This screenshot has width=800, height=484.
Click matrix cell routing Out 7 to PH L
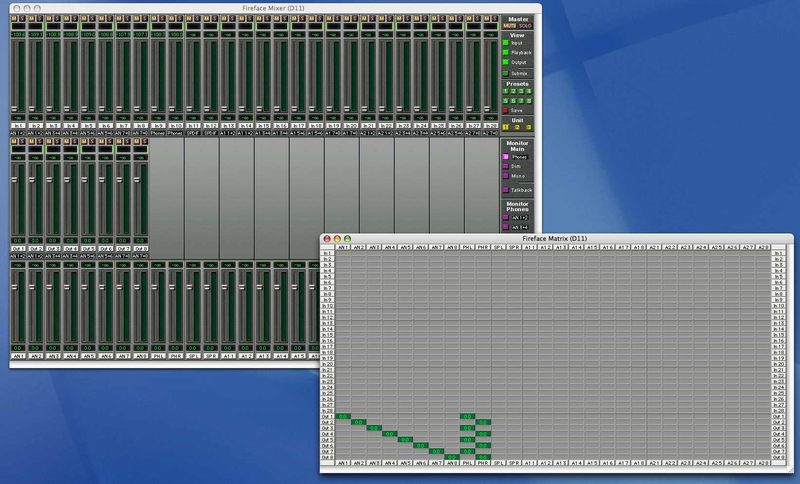(467, 451)
